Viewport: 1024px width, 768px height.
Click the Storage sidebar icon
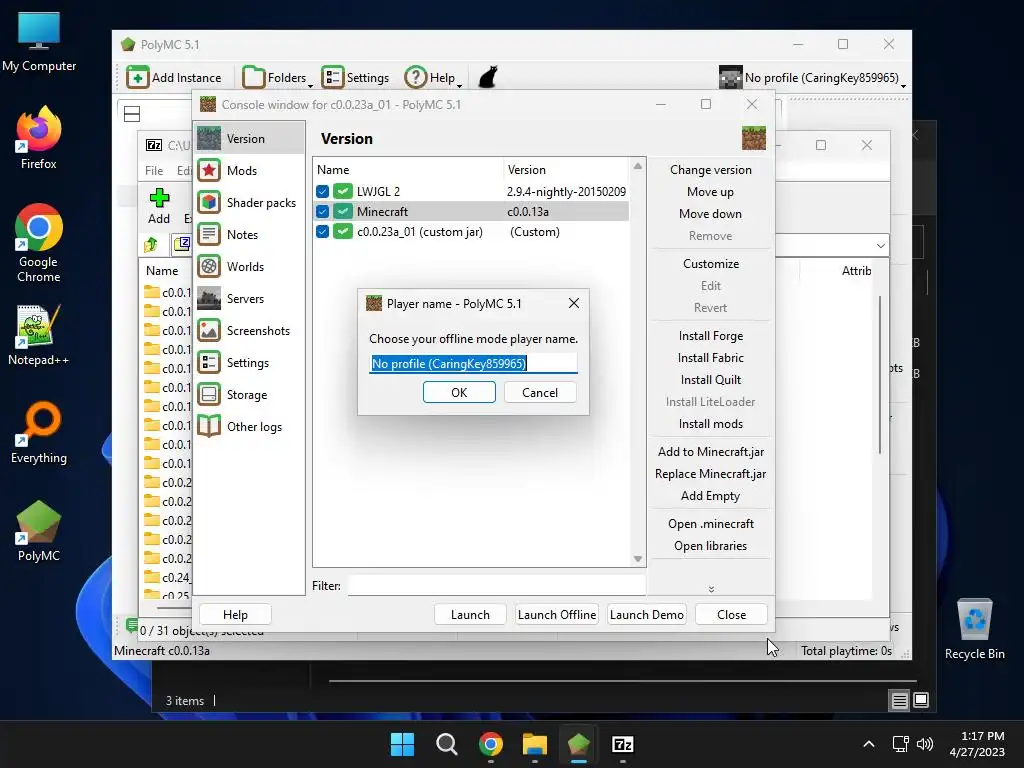pyautogui.click(x=209, y=394)
